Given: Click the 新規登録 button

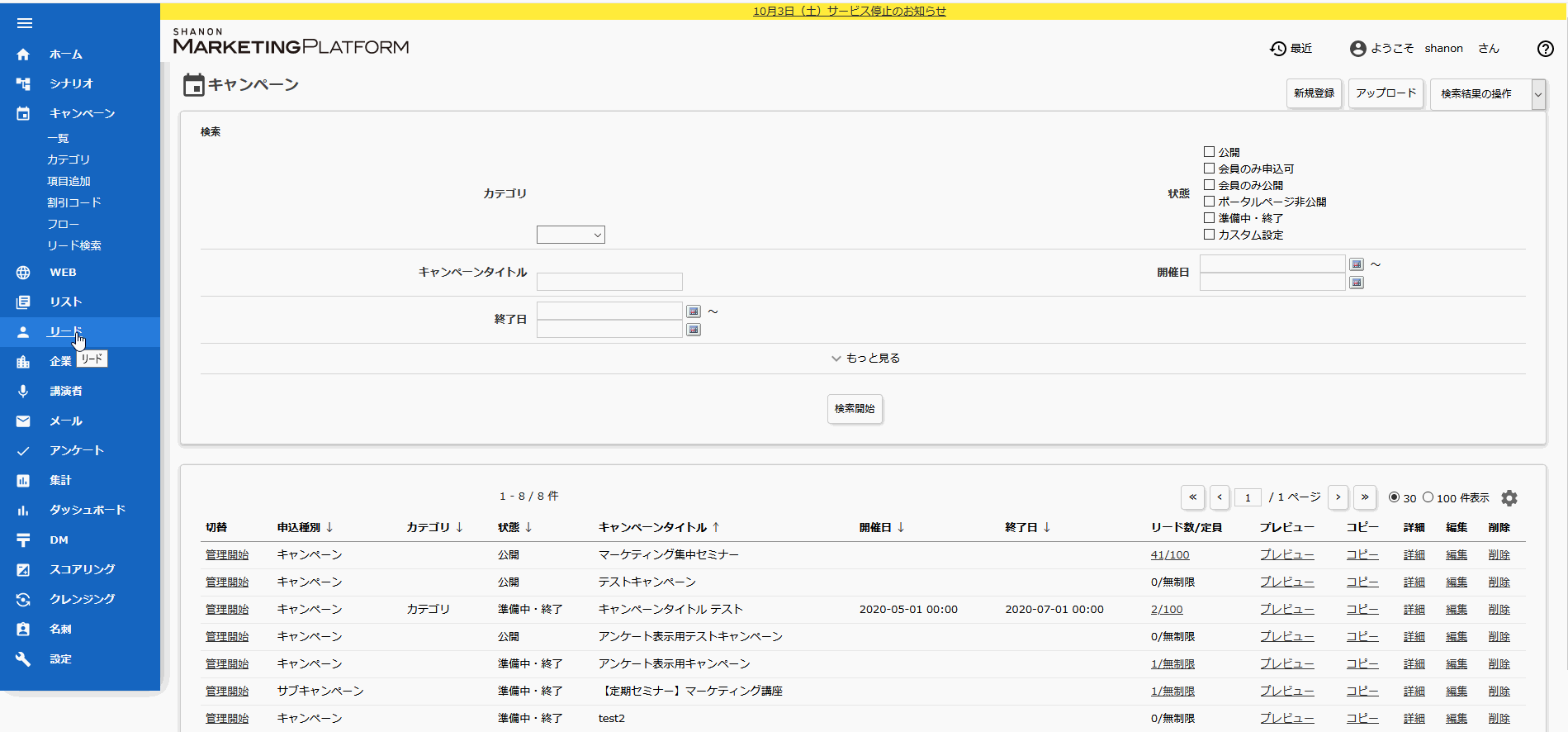Looking at the screenshot, I should click(1314, 94).
